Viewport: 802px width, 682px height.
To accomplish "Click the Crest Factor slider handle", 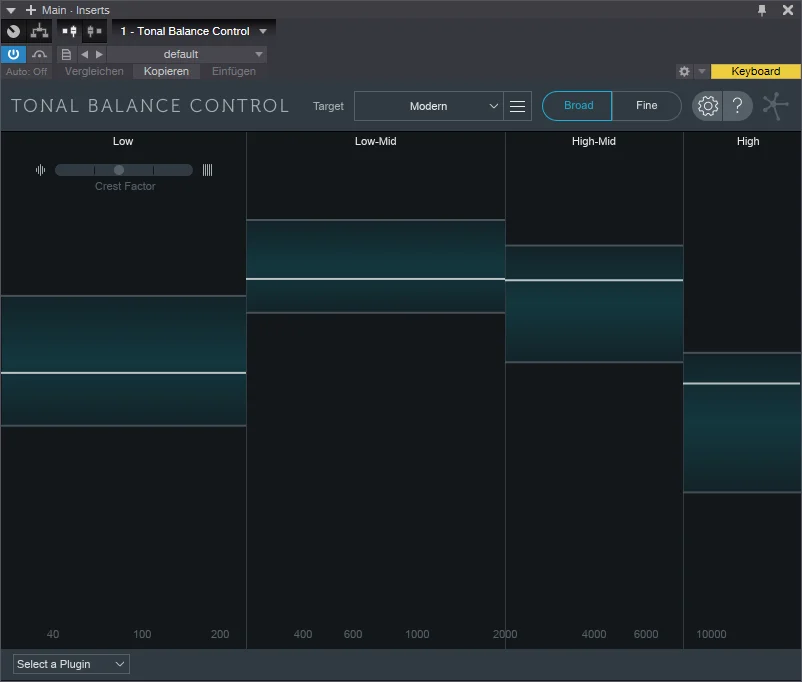I will [119, 170].
